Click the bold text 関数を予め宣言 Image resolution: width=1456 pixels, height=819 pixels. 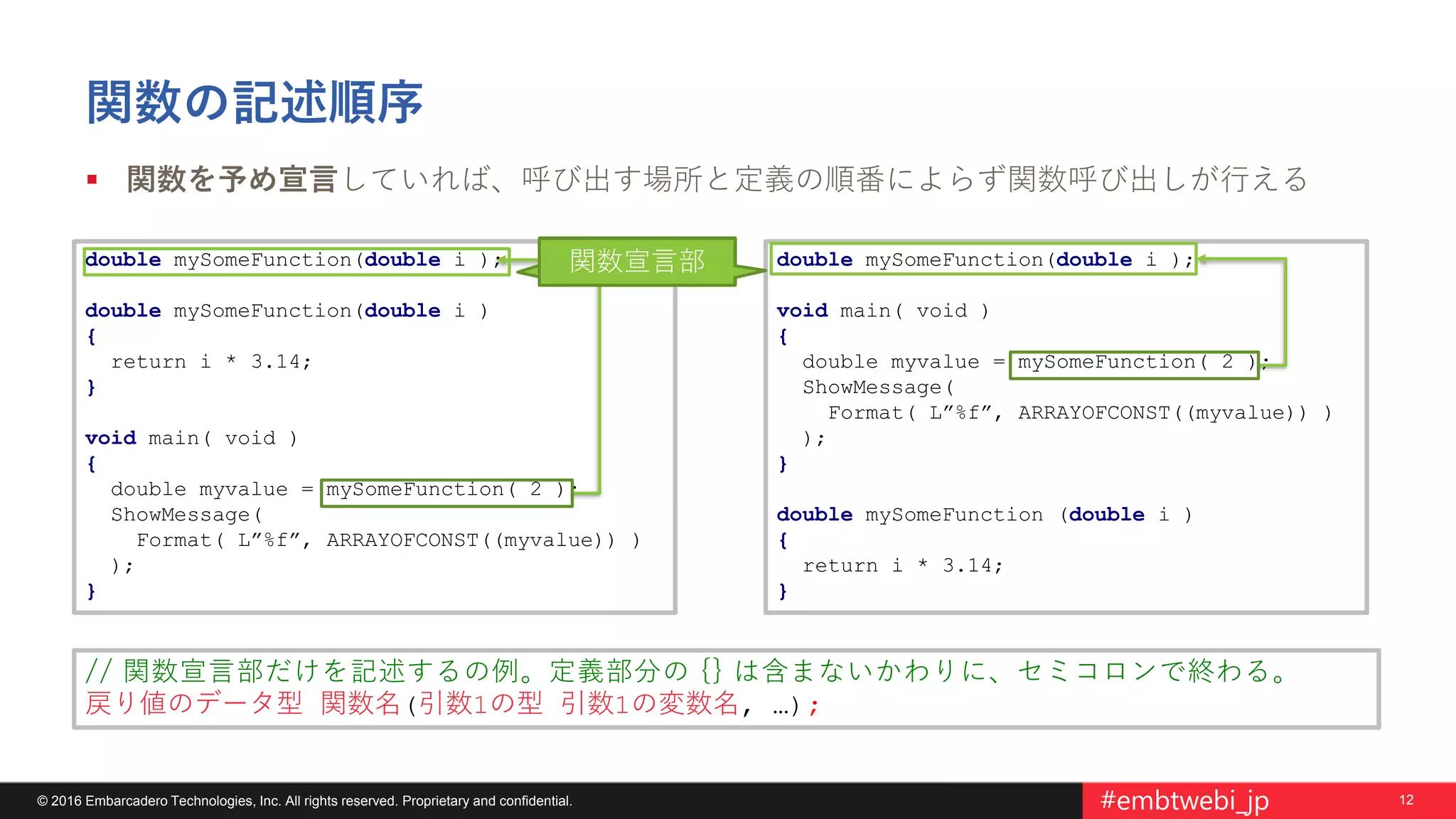(232, 179)
